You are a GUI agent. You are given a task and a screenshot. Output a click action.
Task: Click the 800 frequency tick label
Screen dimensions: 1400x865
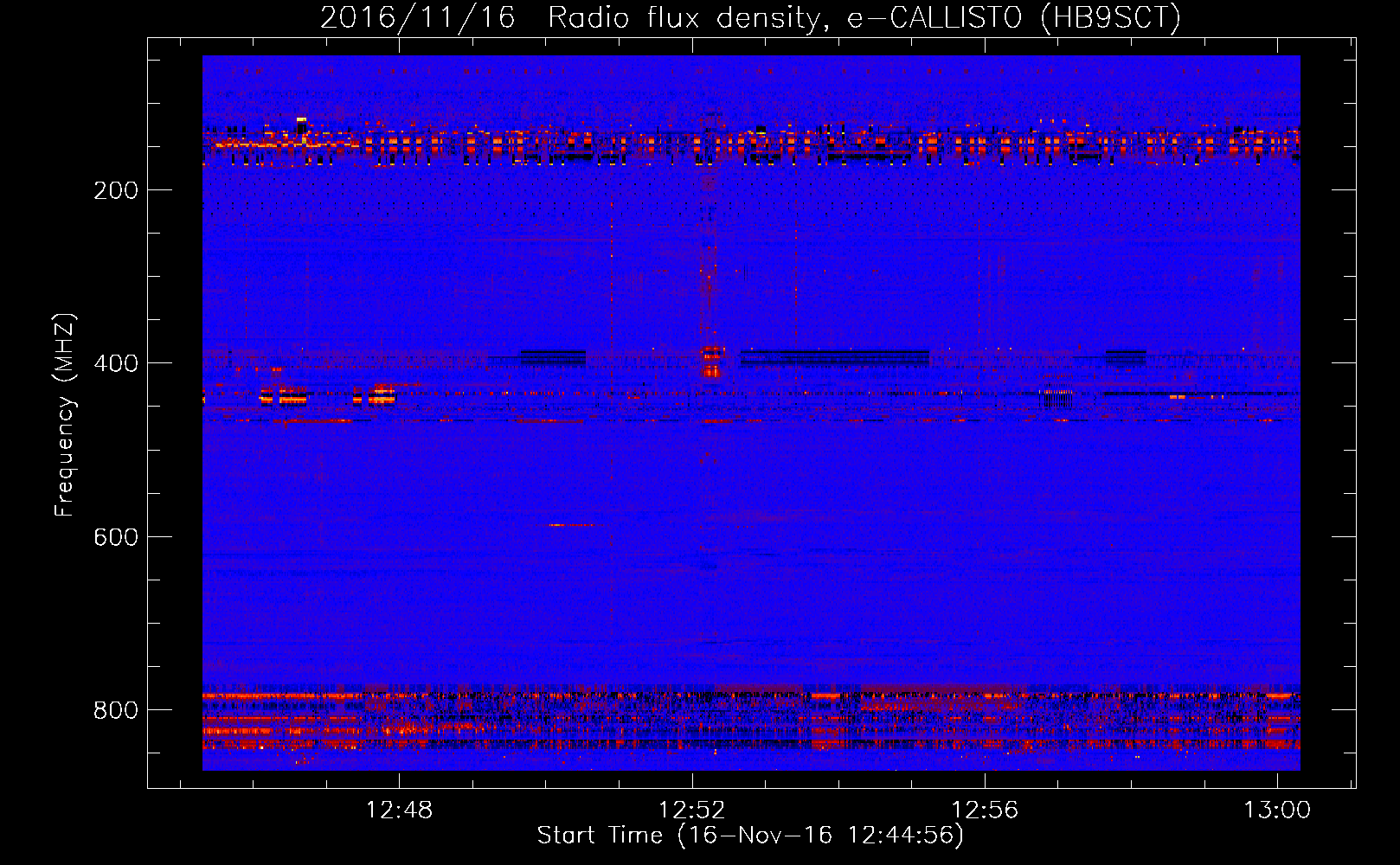[x=115, y=710]
